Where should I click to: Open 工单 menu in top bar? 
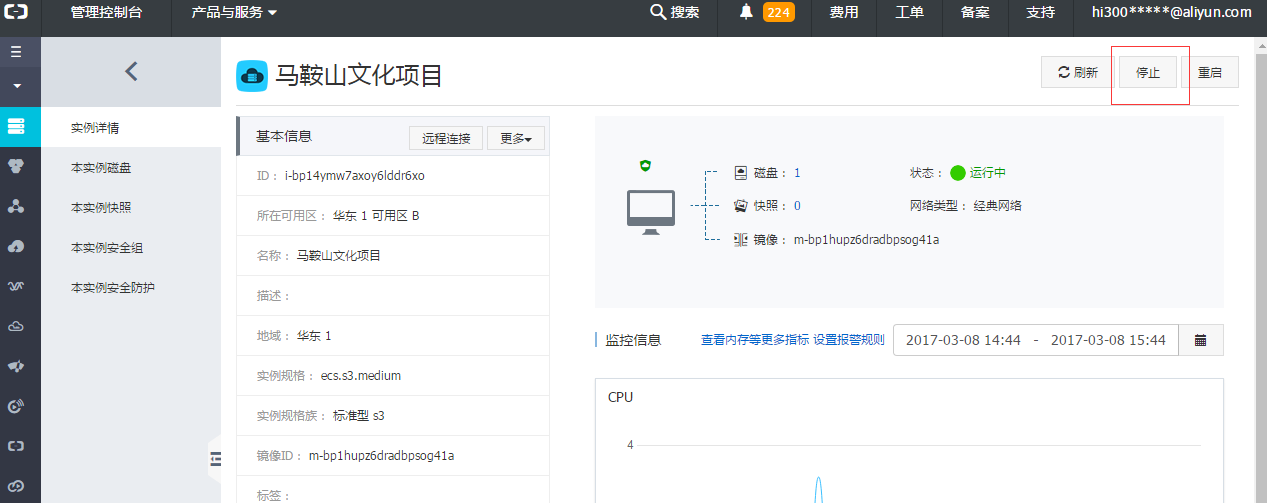(x=909, y=12)
